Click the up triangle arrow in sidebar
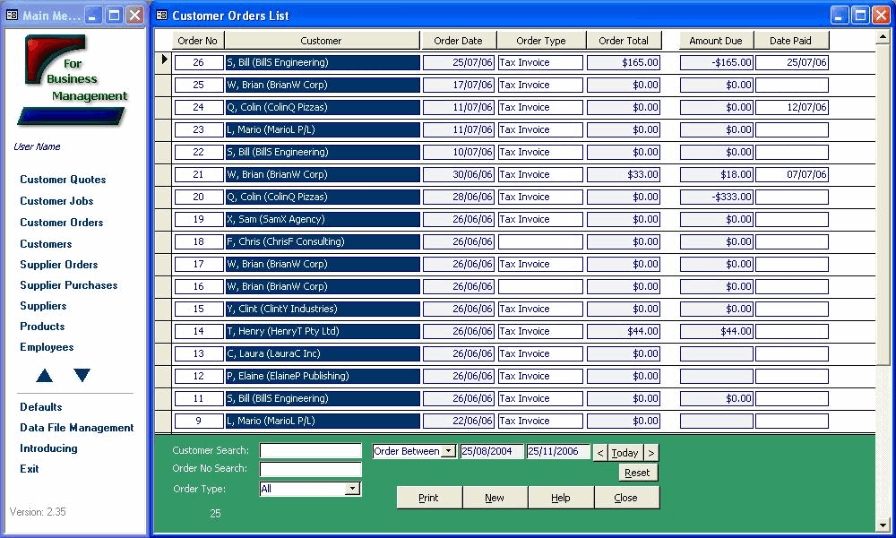The height and width of the screenshot is (538, 896). pyautogui.click(x=44, y=376)
